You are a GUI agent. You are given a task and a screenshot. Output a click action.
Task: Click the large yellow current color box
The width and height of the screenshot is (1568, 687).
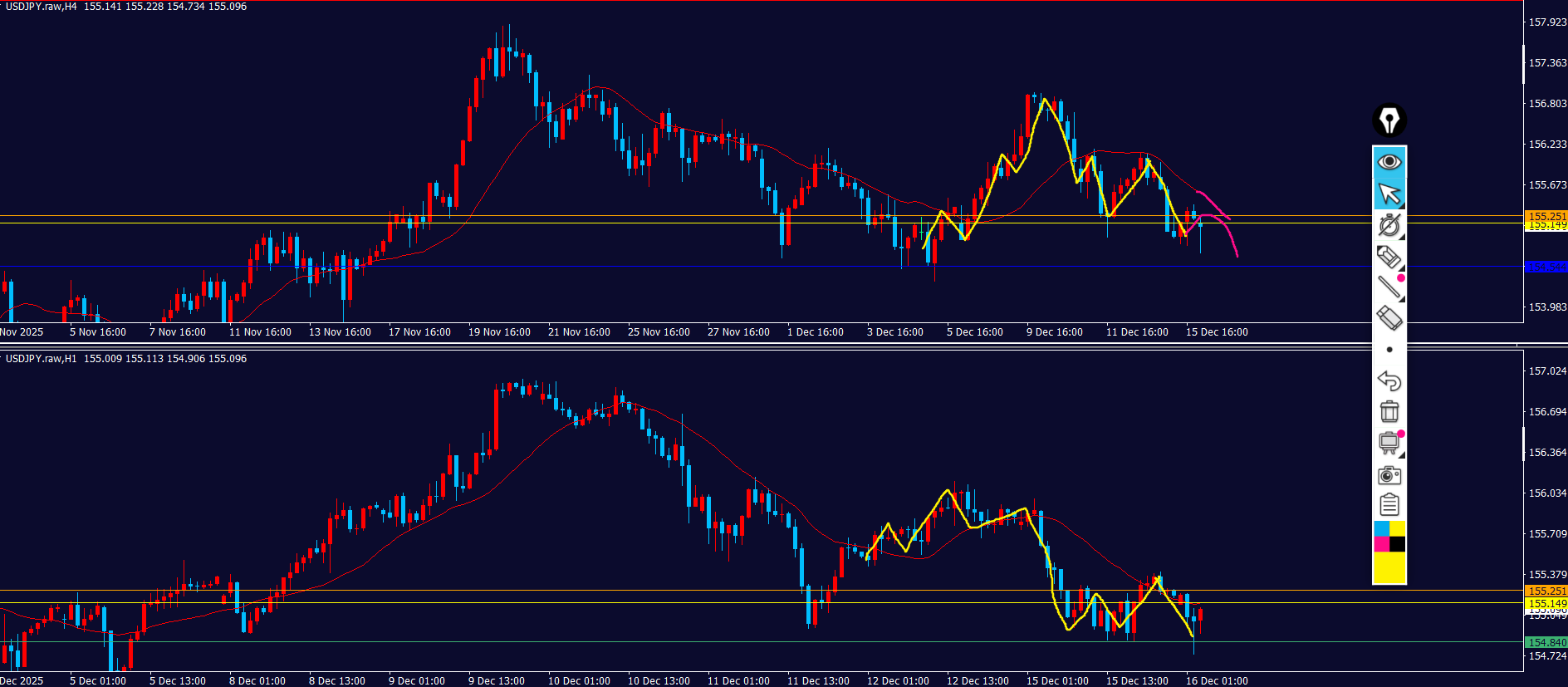click(x=1389, y=568)
